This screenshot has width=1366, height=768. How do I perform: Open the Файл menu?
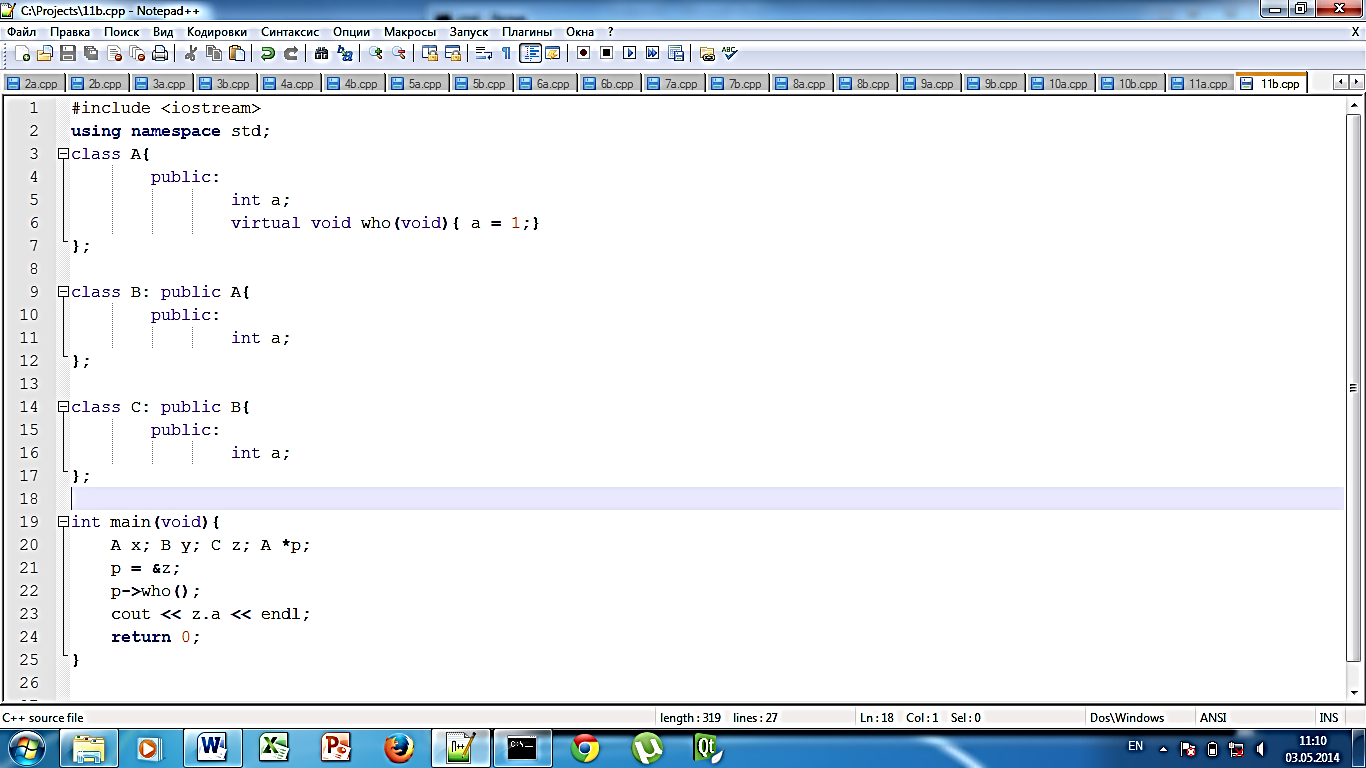coord(21,32)
